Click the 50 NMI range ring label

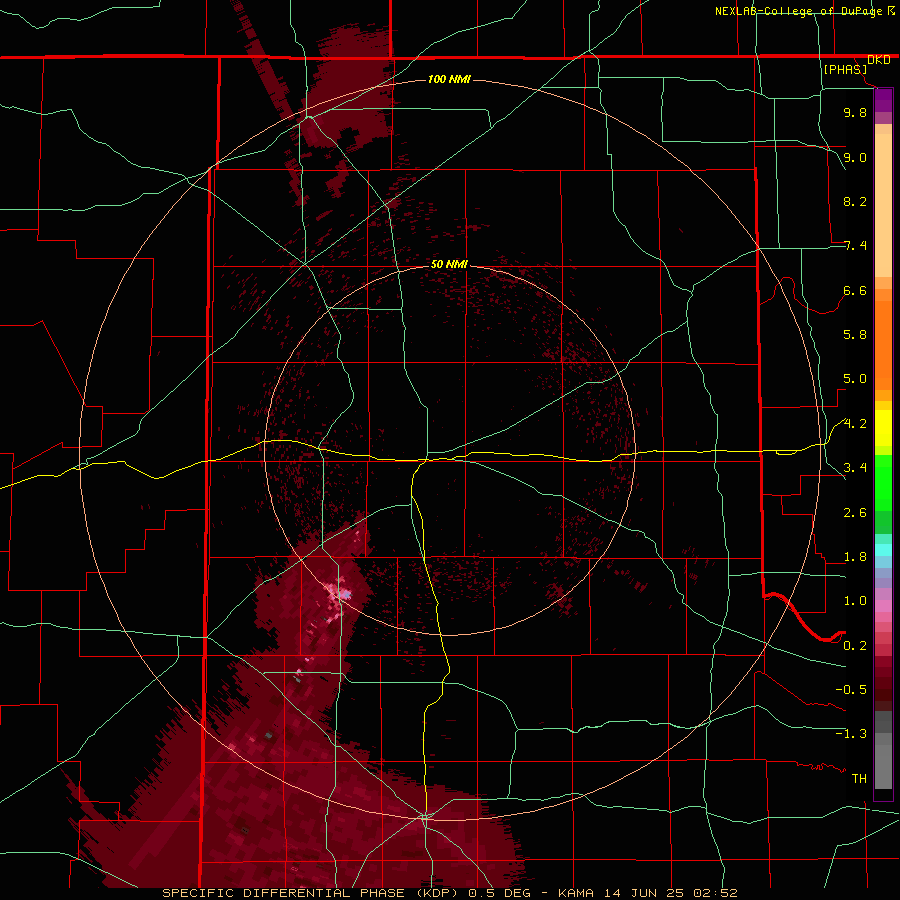click(x=449, y=264)
